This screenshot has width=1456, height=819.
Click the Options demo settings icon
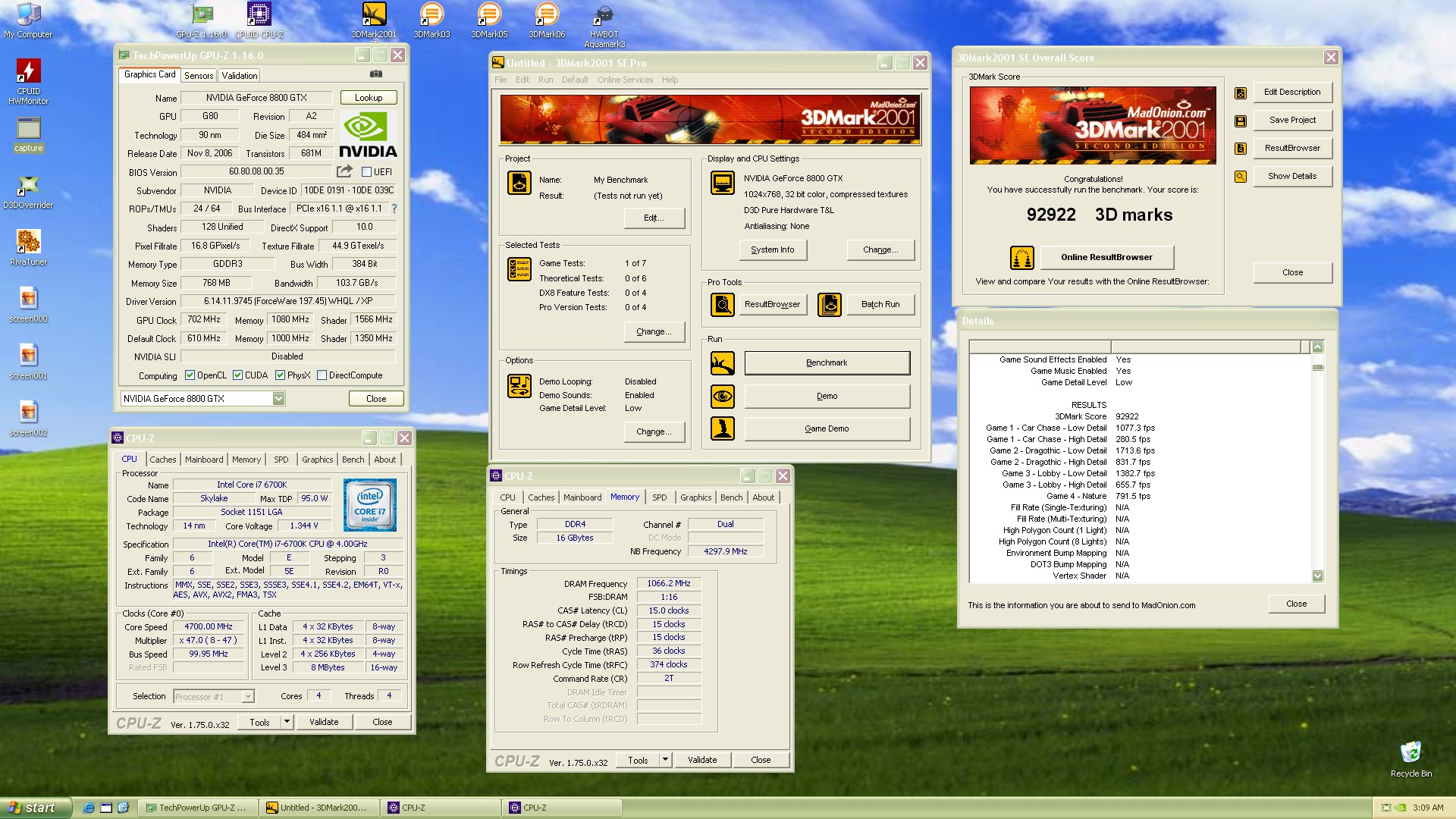tap(519, 386)
